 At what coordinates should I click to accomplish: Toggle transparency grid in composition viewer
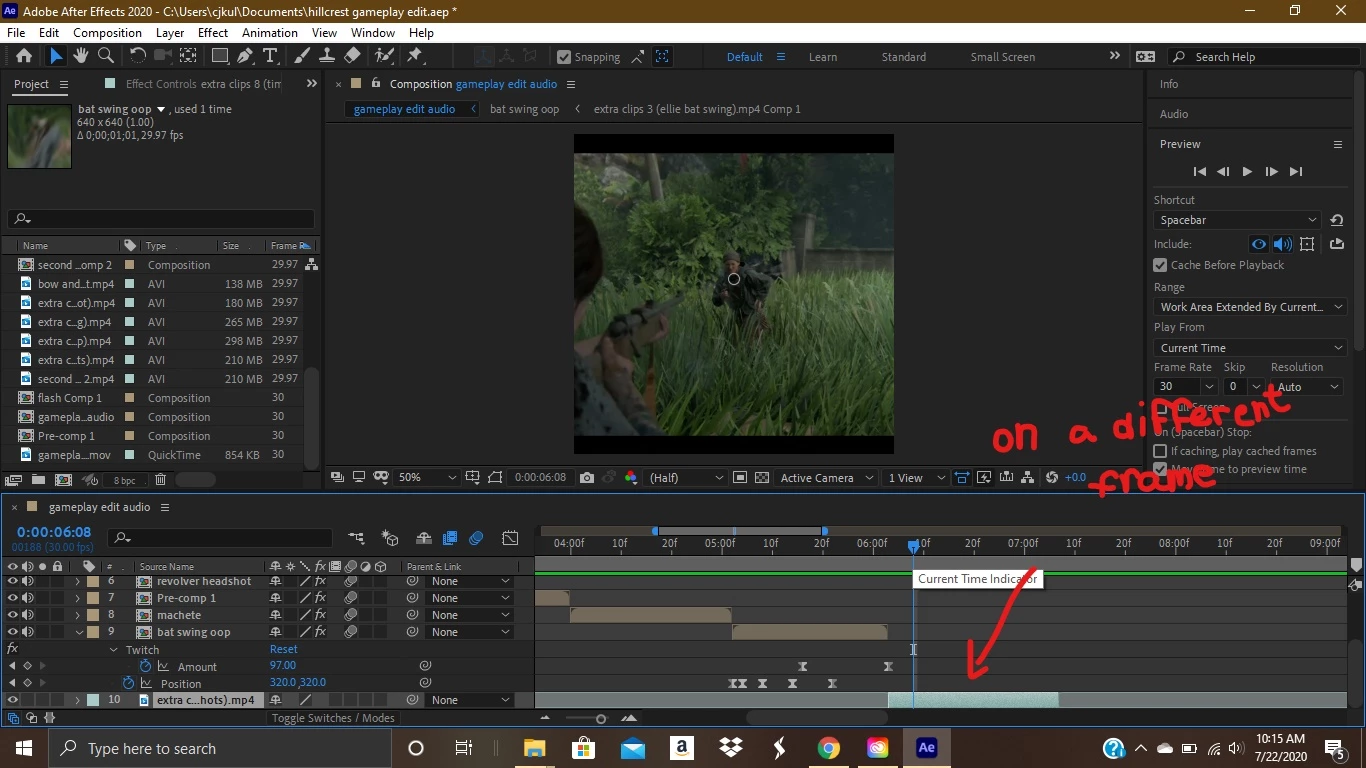[x=762, y=478]
